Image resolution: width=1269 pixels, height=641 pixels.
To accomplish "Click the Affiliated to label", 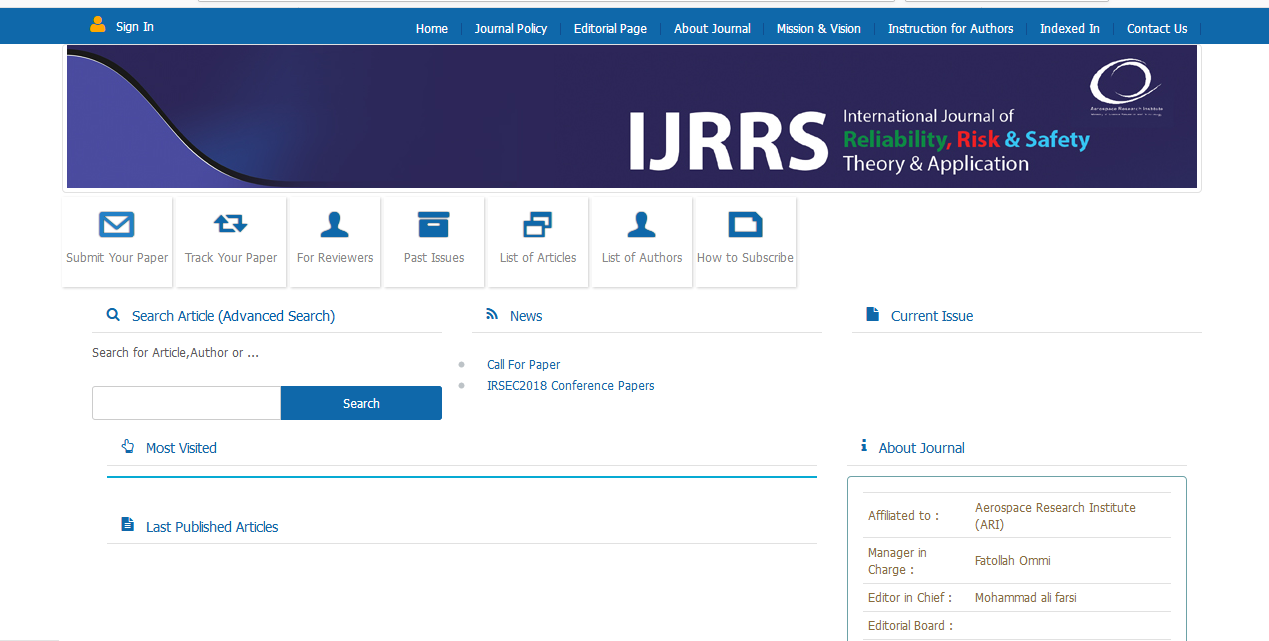I will point(904,516).
